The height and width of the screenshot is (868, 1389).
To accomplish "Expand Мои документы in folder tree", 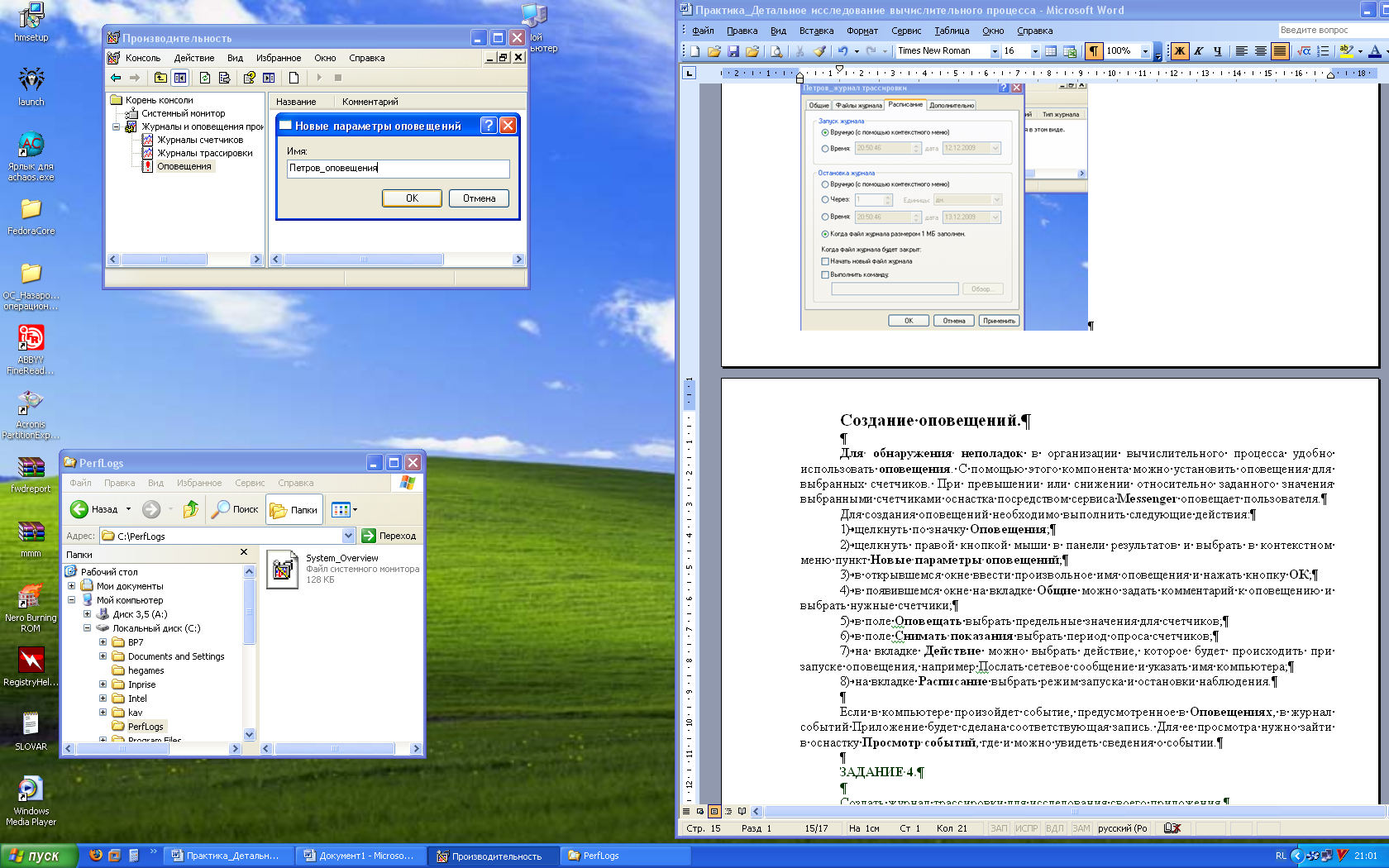I will coord(72,586).
